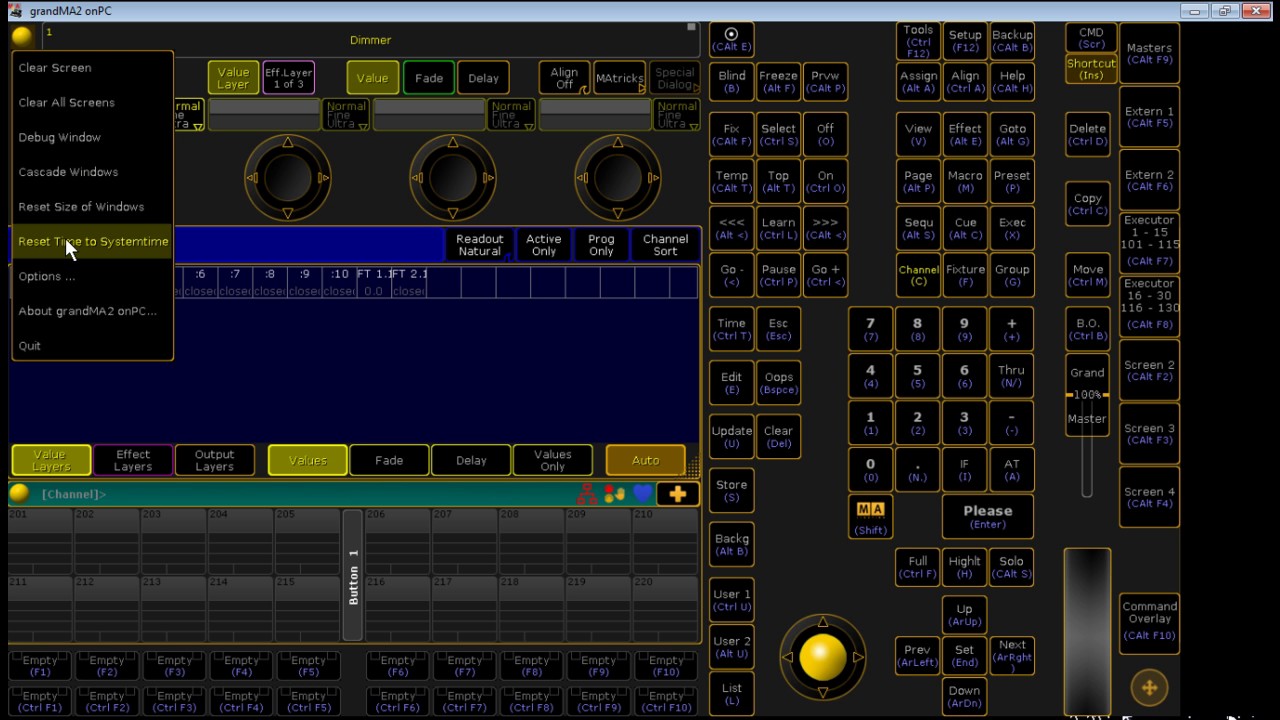Click the yellow plus button on the command line

[678, 493]
